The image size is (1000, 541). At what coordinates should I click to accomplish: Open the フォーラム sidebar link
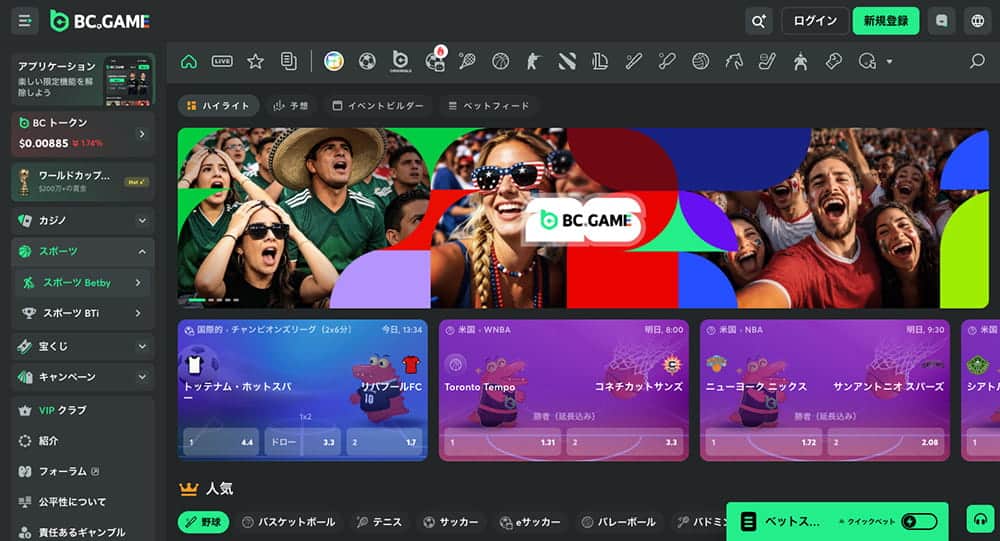82,471
